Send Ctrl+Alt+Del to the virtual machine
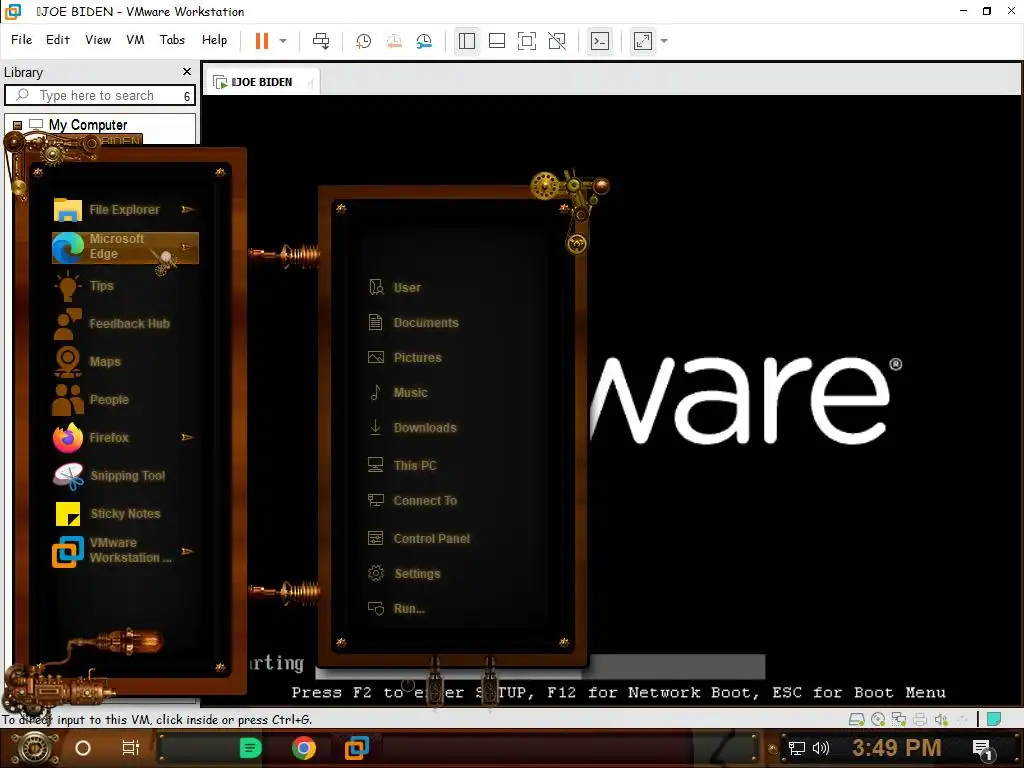 [321, 40]
